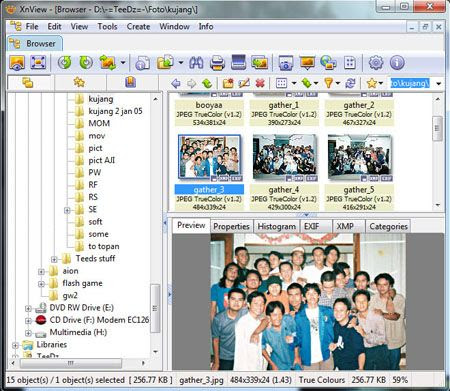This screenshot has height=391, width=450.
Task: Open the Tools menu
Action: [x=107, y=26]
